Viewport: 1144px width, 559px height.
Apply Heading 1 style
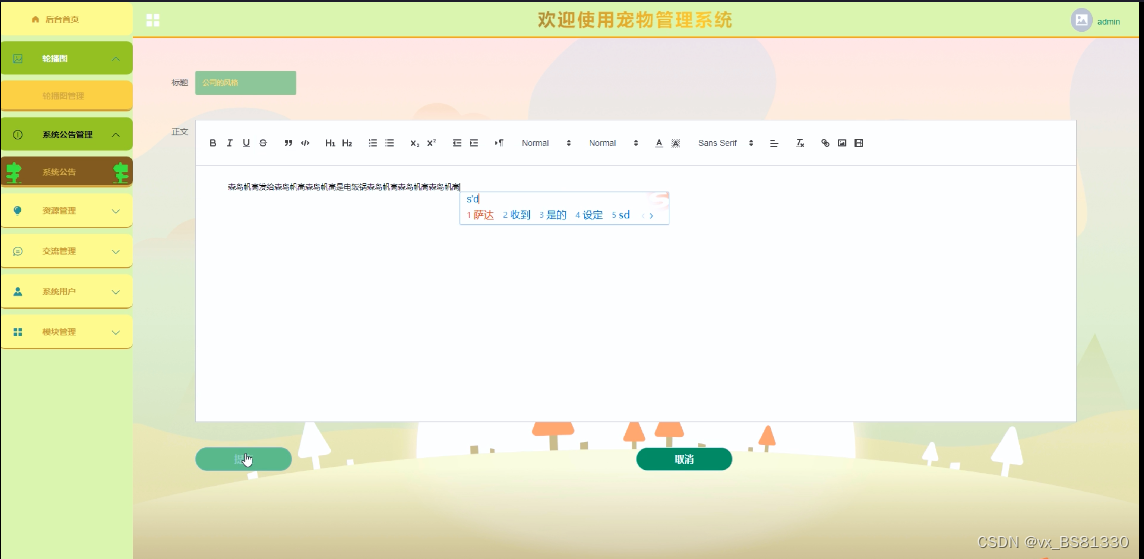[x=331, y=143]
